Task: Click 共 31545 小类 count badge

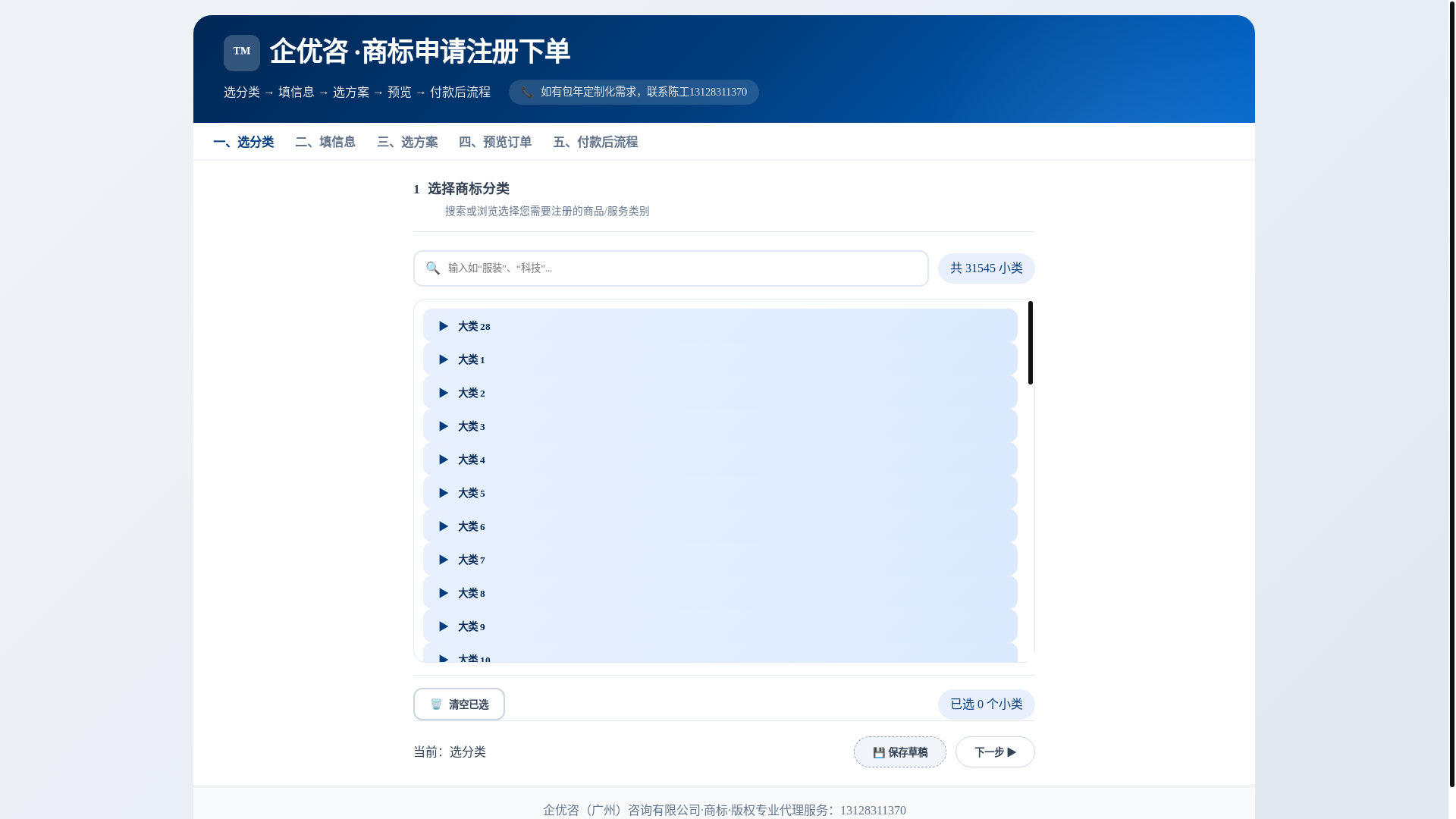Action: point(987,268)
